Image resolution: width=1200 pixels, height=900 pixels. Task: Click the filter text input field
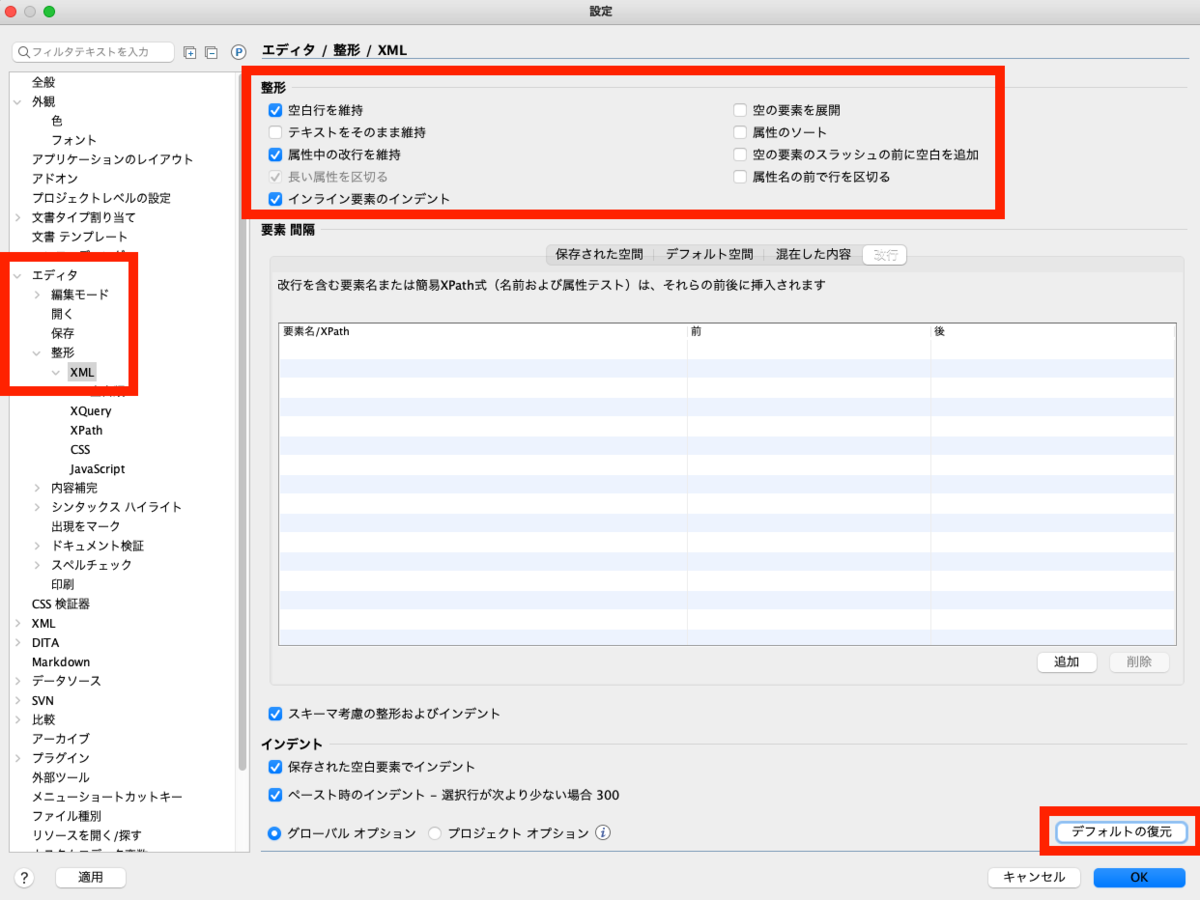[92, 52]
